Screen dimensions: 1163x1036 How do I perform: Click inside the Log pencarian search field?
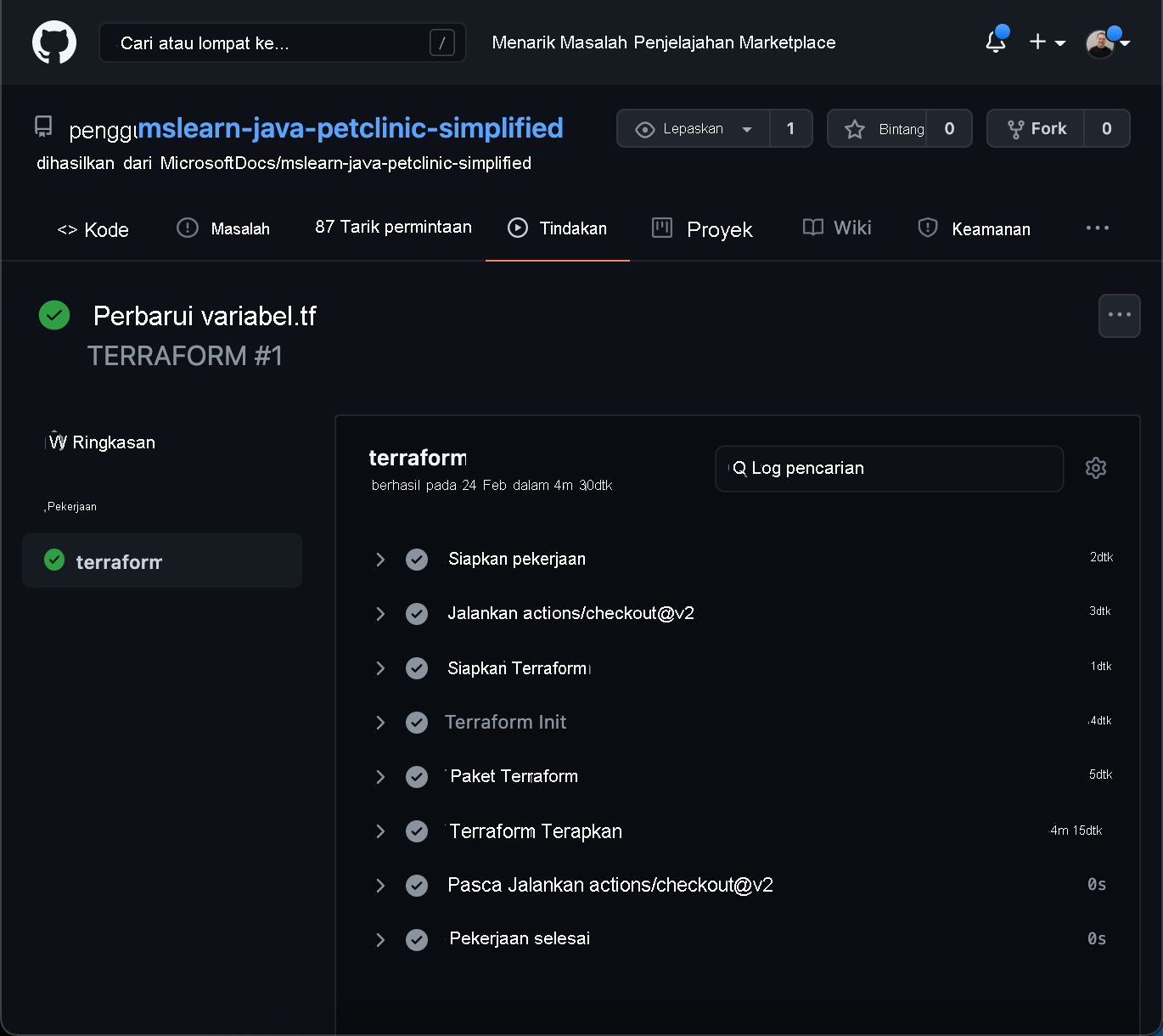(889, 468)
